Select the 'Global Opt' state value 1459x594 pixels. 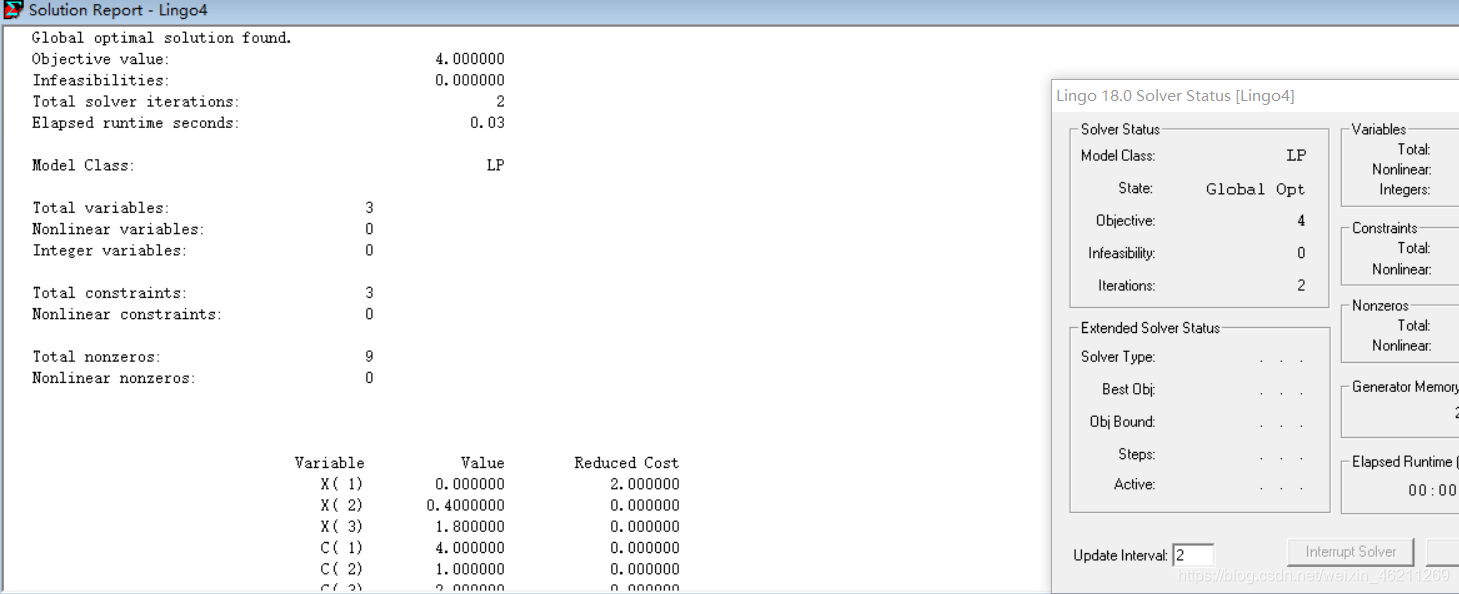(x=1255, y=189)
